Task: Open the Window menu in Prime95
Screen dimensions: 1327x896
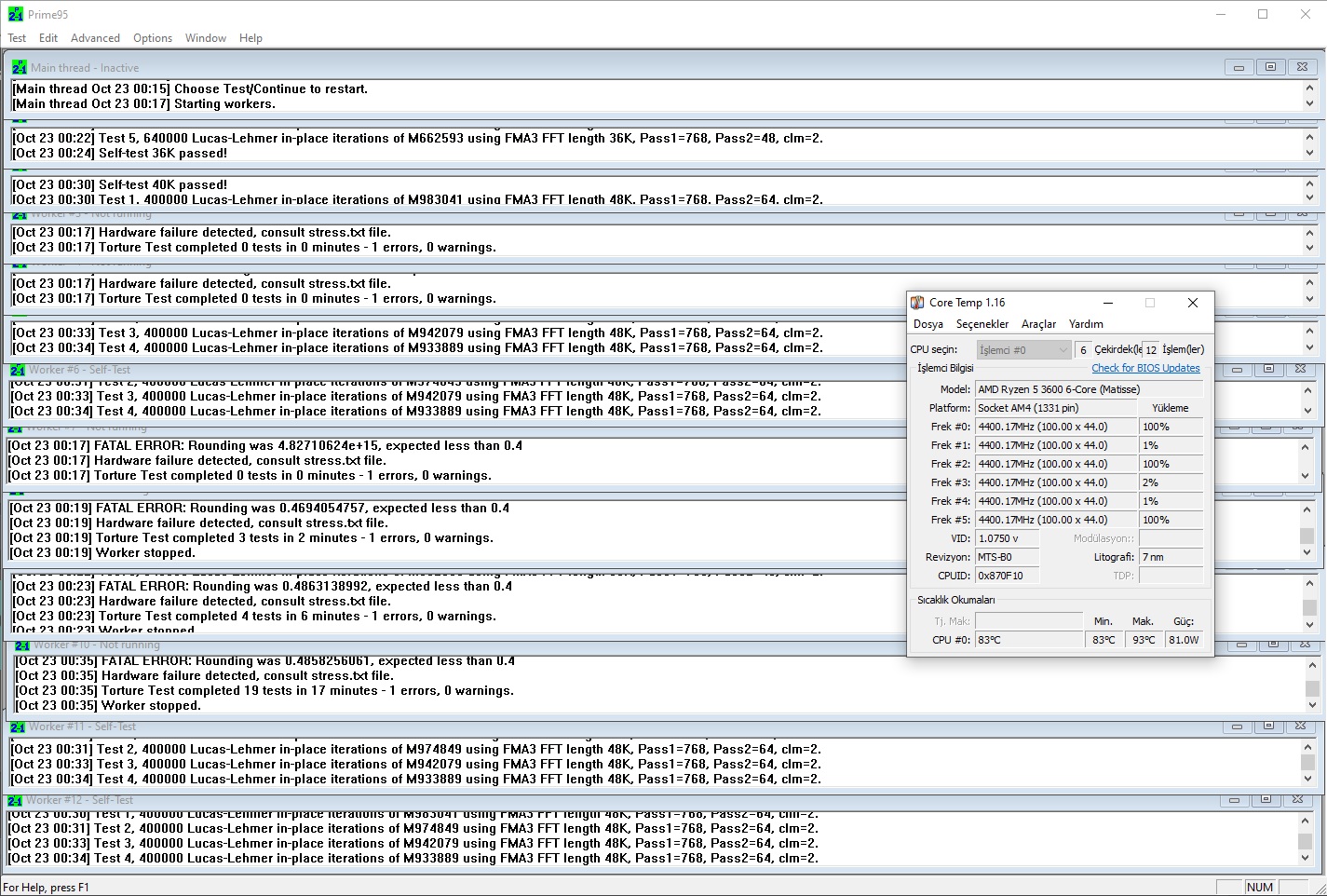Action: (x=206, y=38)
